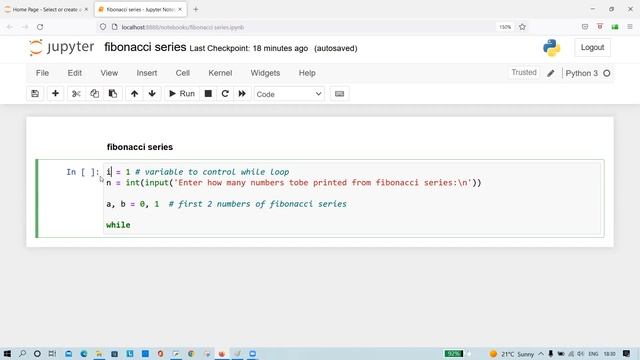Click the fibonacci series markdown heading
This screenshot has width=640, height=360.
point(140,147)
